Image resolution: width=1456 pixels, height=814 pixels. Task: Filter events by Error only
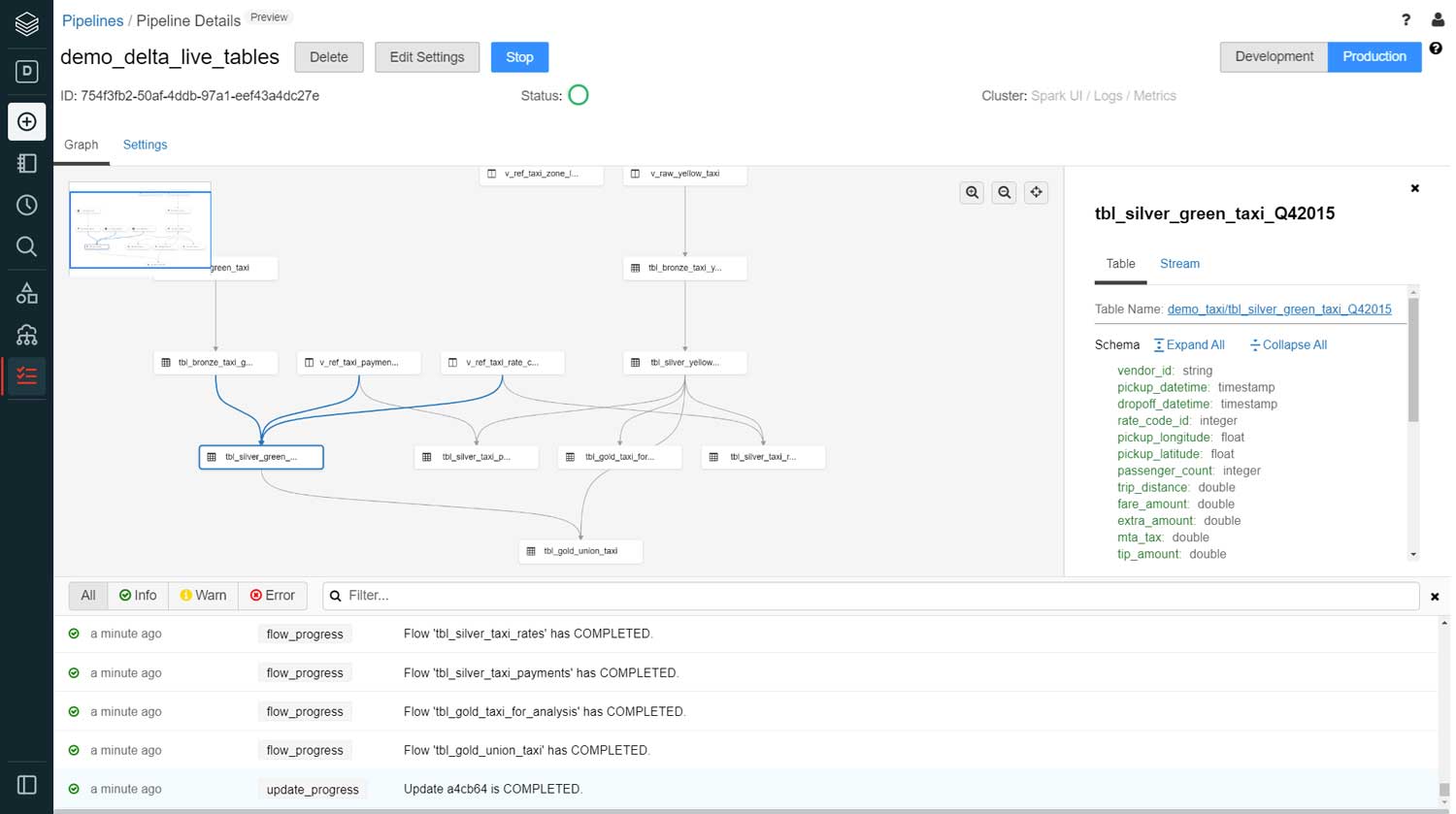click(x=273, y=595)
